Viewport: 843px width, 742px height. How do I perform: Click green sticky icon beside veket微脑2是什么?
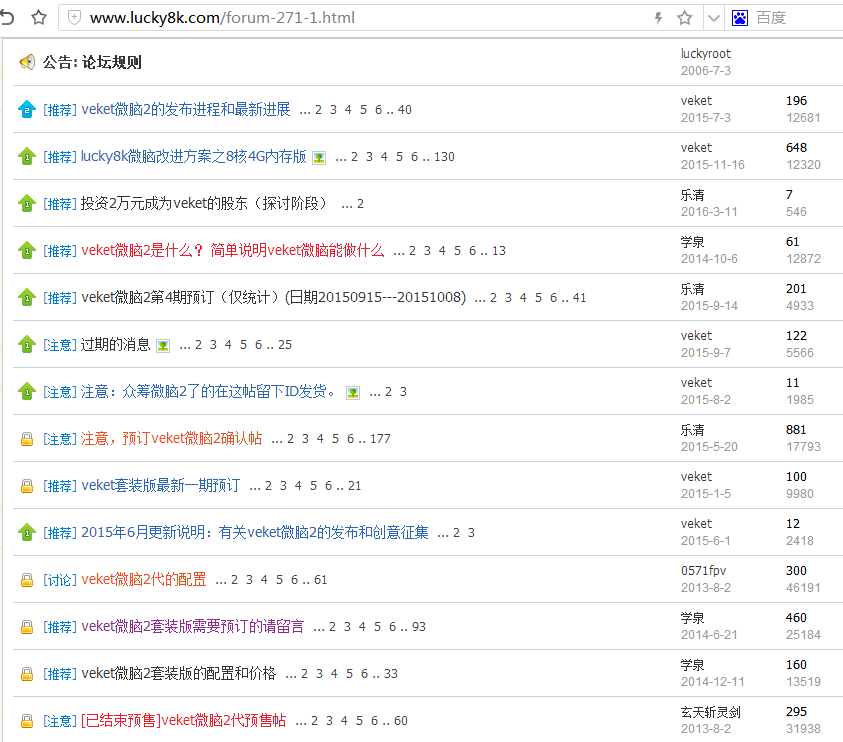pyautogui.click(x=26, y=251)
